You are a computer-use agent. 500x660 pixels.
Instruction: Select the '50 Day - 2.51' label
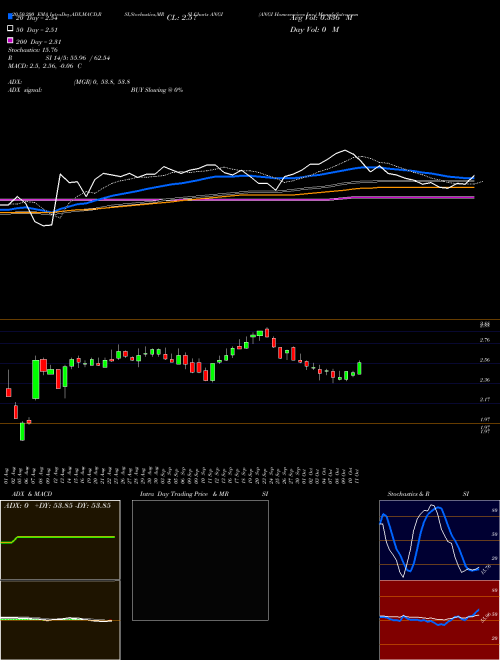tap(37, 30)
